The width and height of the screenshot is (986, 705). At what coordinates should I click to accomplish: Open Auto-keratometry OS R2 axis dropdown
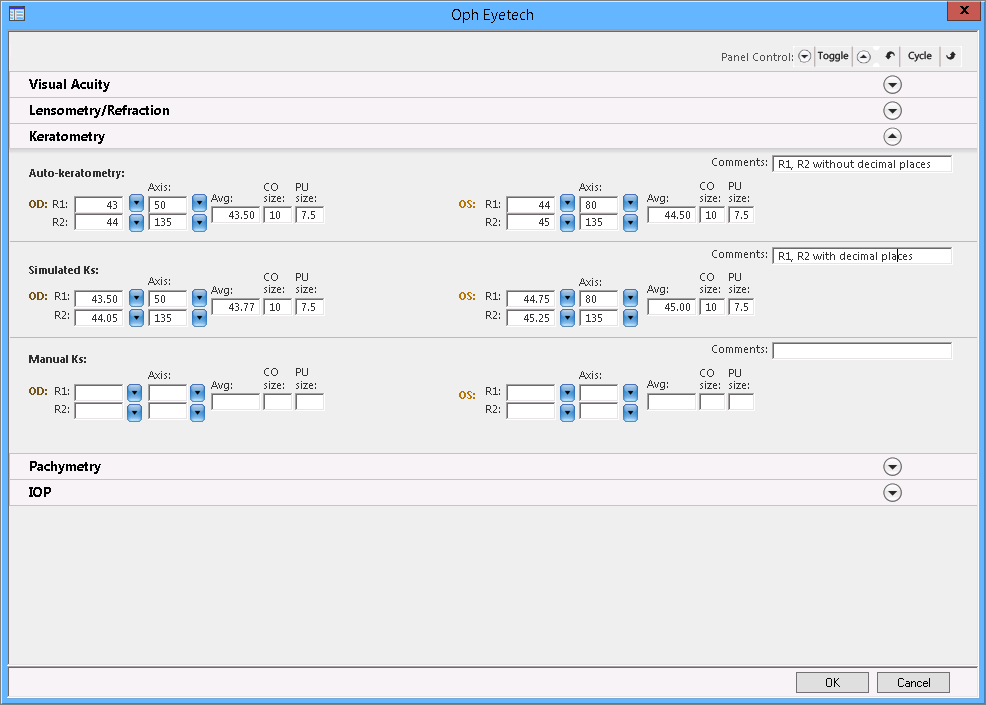(x=630, y=223)
